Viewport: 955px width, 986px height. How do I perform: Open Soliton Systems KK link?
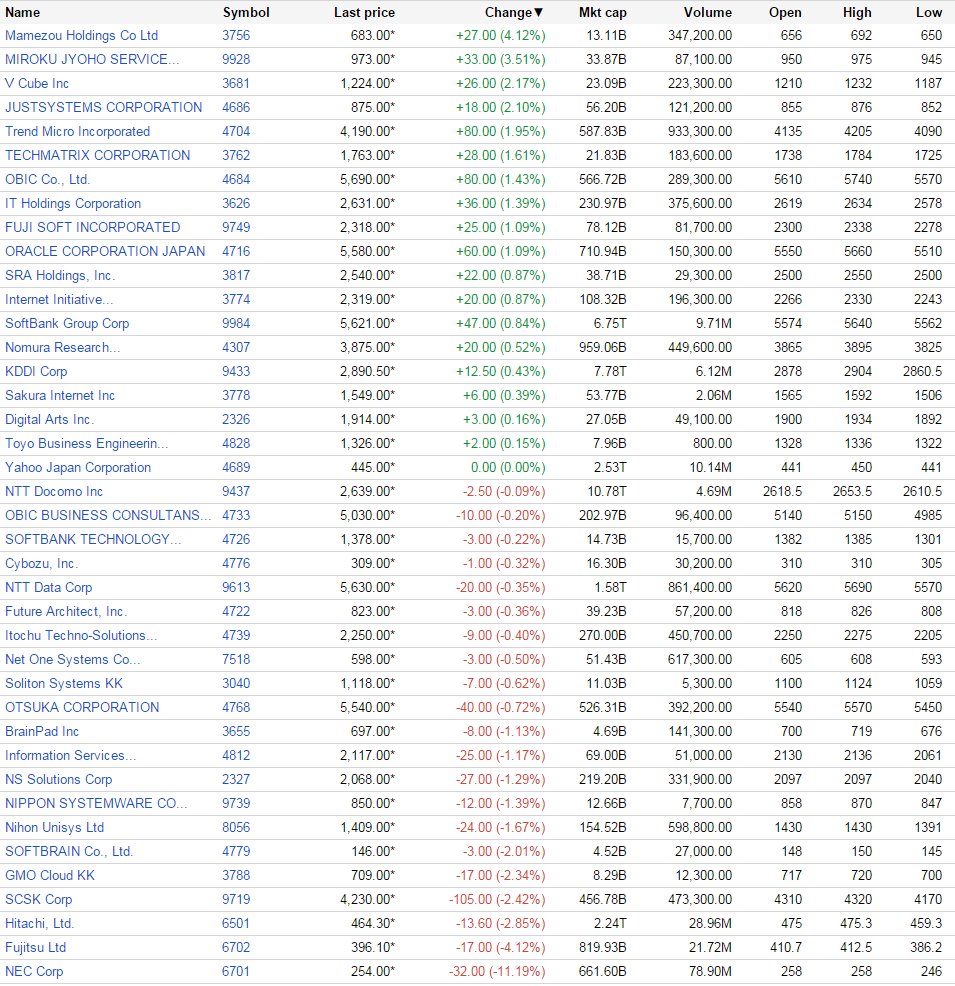click(x=64, y=684)
